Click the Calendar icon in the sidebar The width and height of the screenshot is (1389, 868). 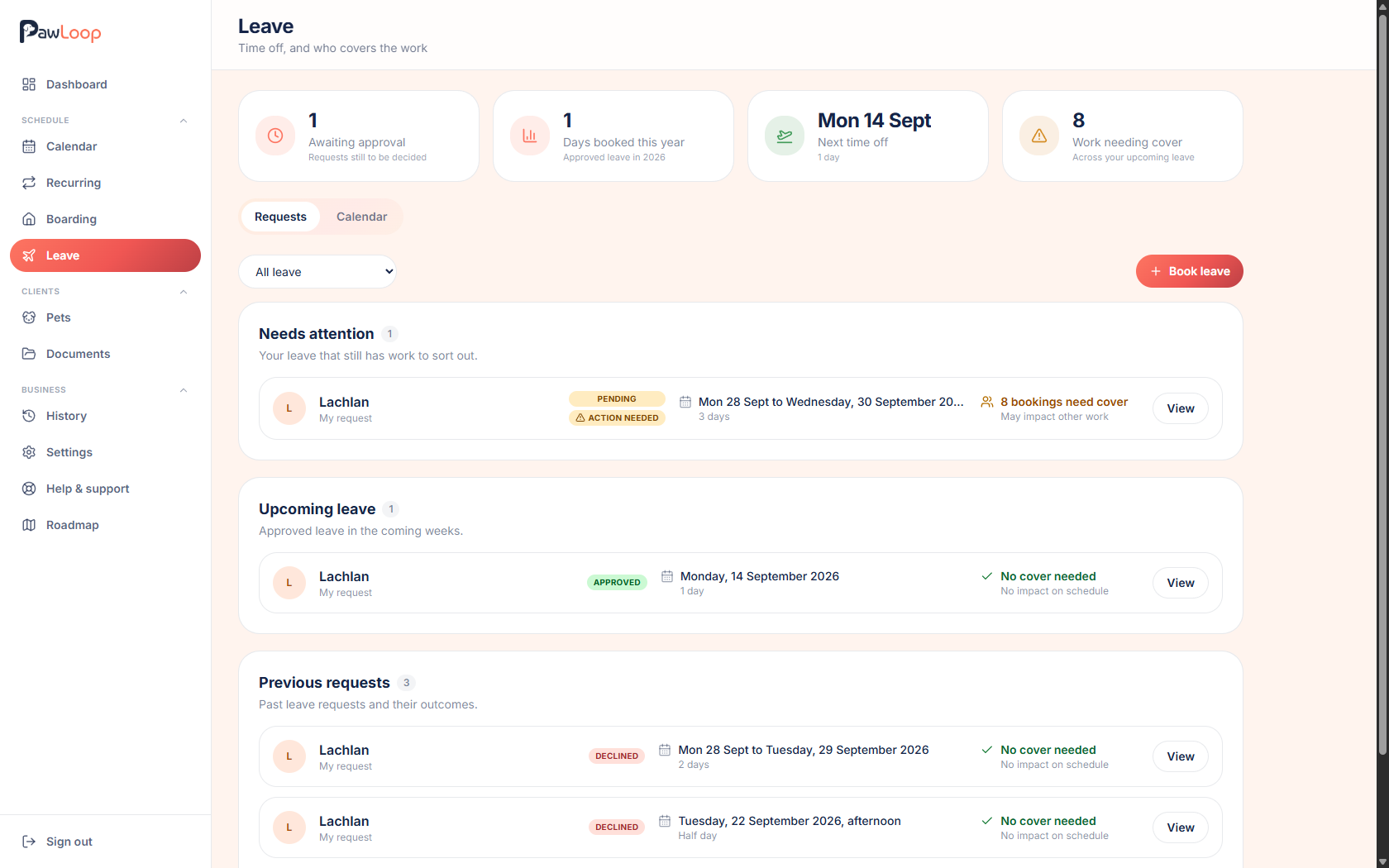(29, 146)
